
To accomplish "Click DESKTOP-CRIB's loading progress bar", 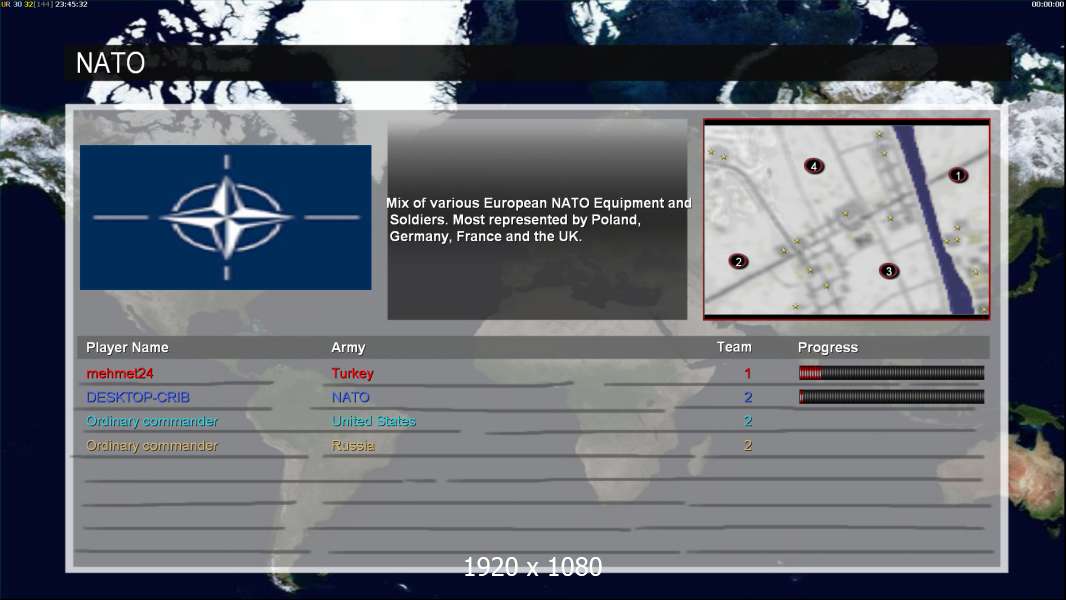I will pos(891,397).
